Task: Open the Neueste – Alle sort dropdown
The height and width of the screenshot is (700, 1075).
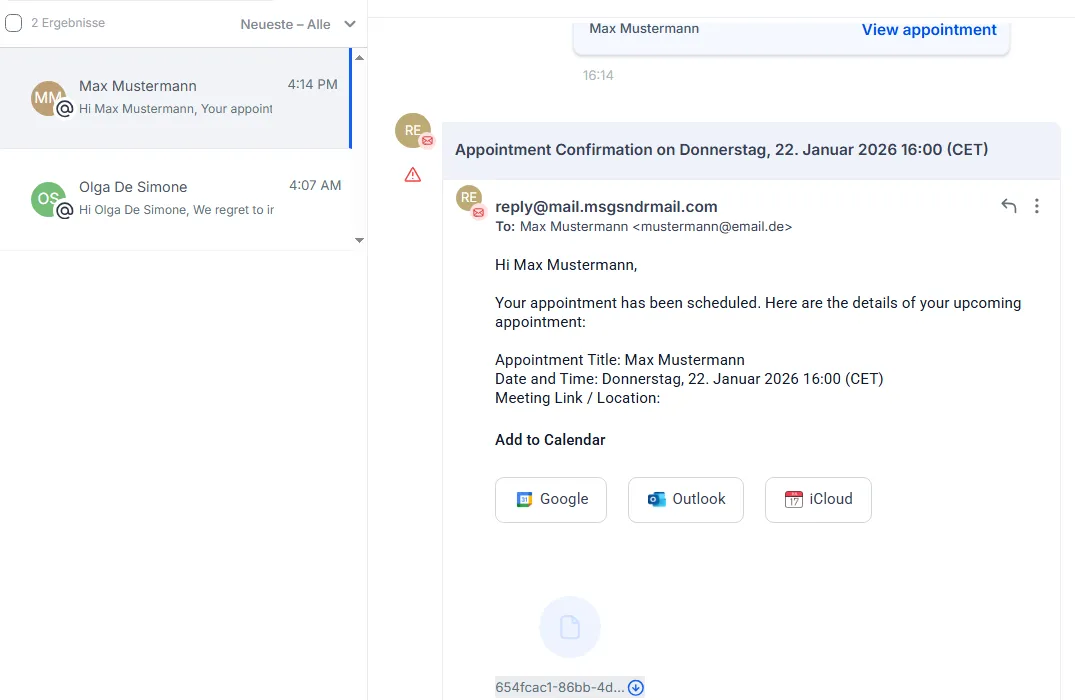Action: coord(298,24)
